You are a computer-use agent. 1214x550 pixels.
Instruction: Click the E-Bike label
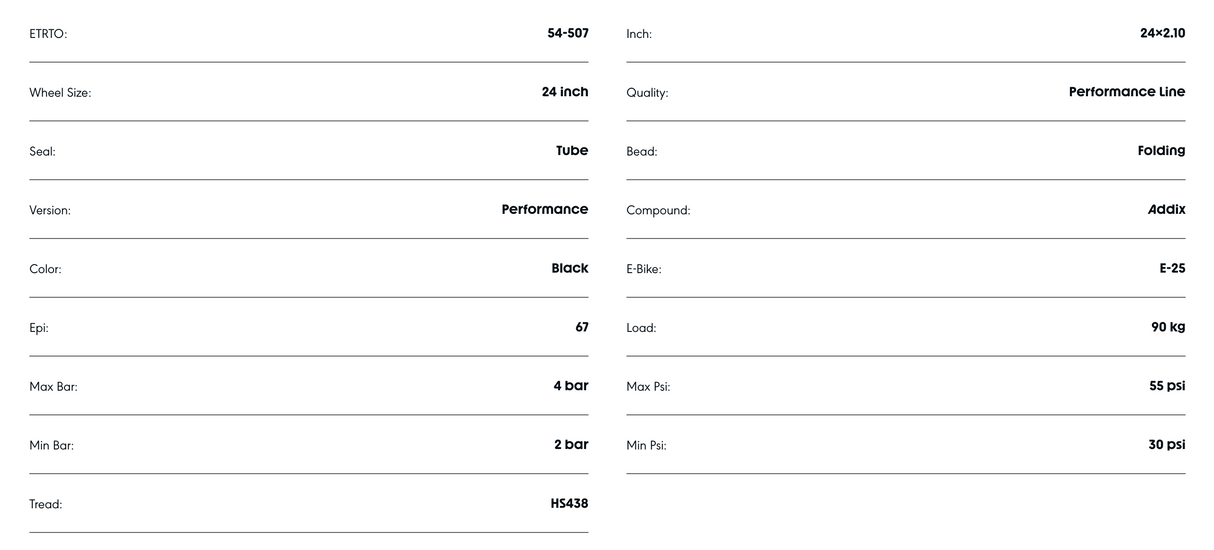643,270
